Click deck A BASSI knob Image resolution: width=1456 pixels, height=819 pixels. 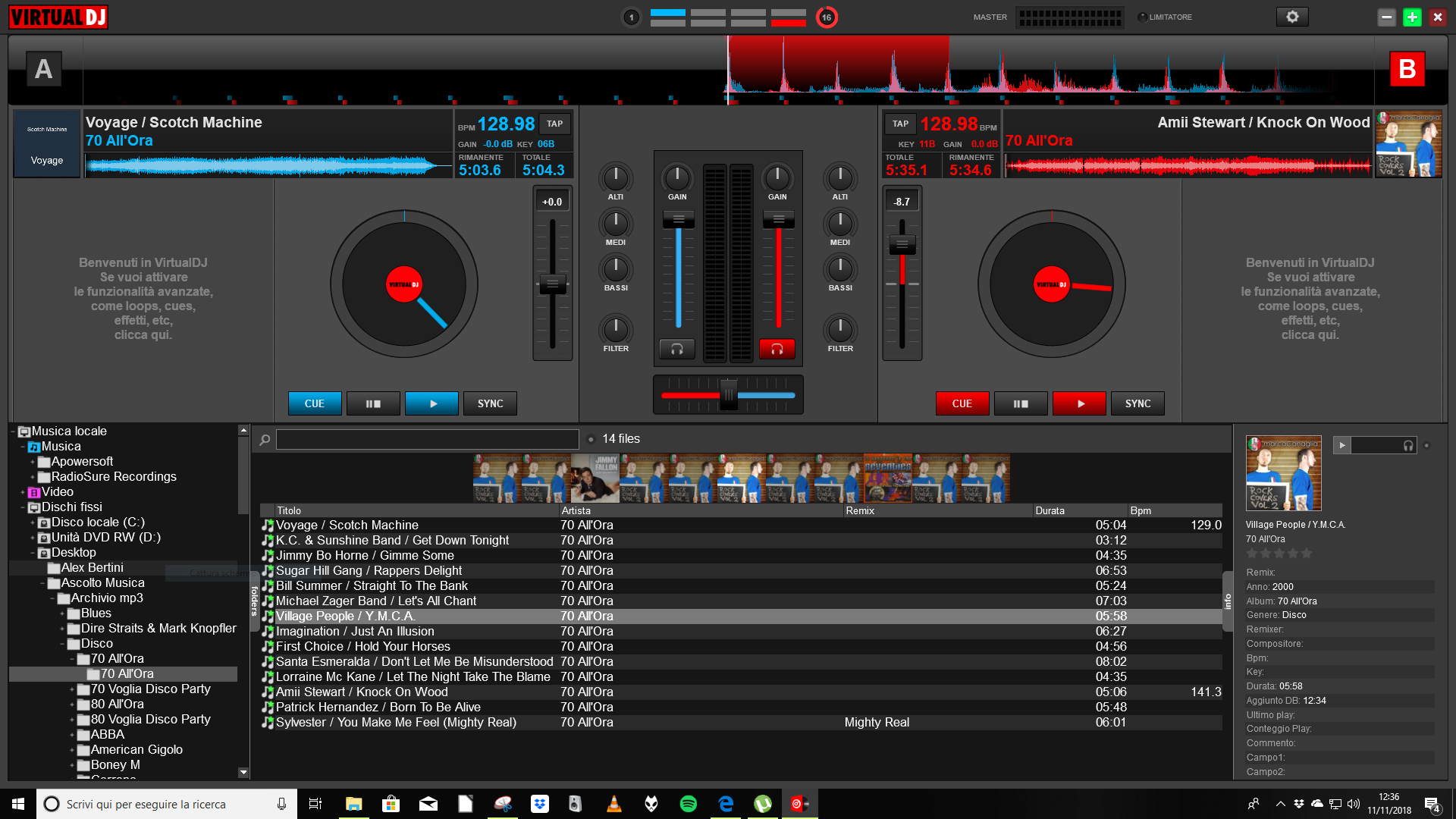pos(616,269)
